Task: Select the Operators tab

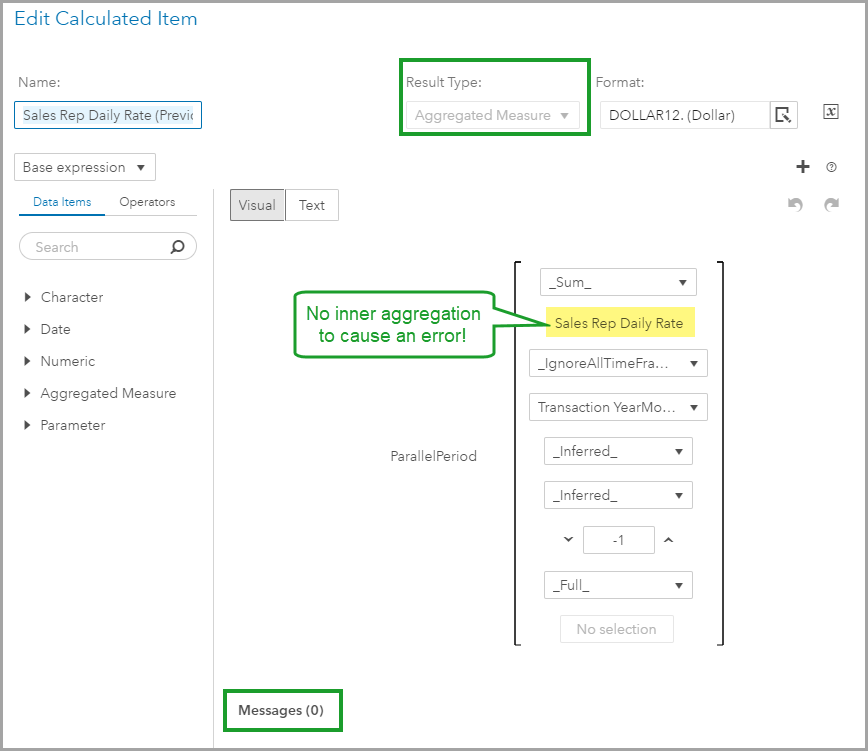Action: (x=147, y=202)
